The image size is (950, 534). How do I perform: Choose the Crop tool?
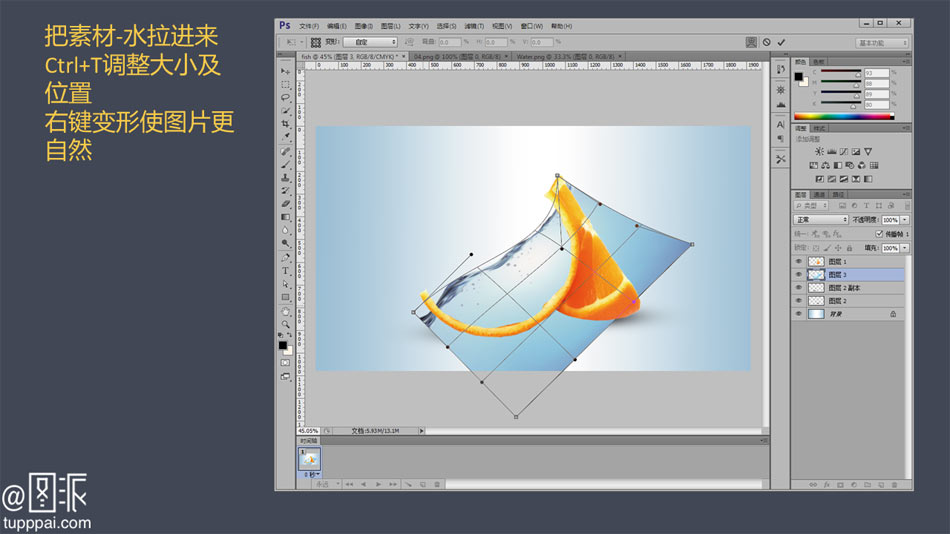[x=285, y=123]
